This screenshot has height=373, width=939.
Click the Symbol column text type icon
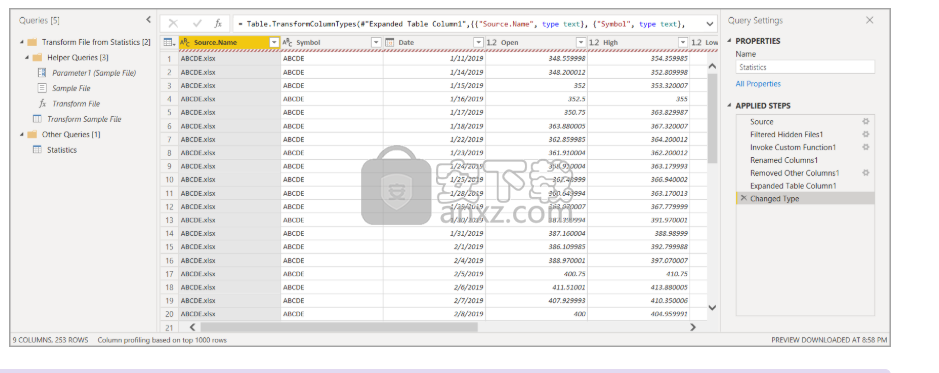[x=287, y=43]
